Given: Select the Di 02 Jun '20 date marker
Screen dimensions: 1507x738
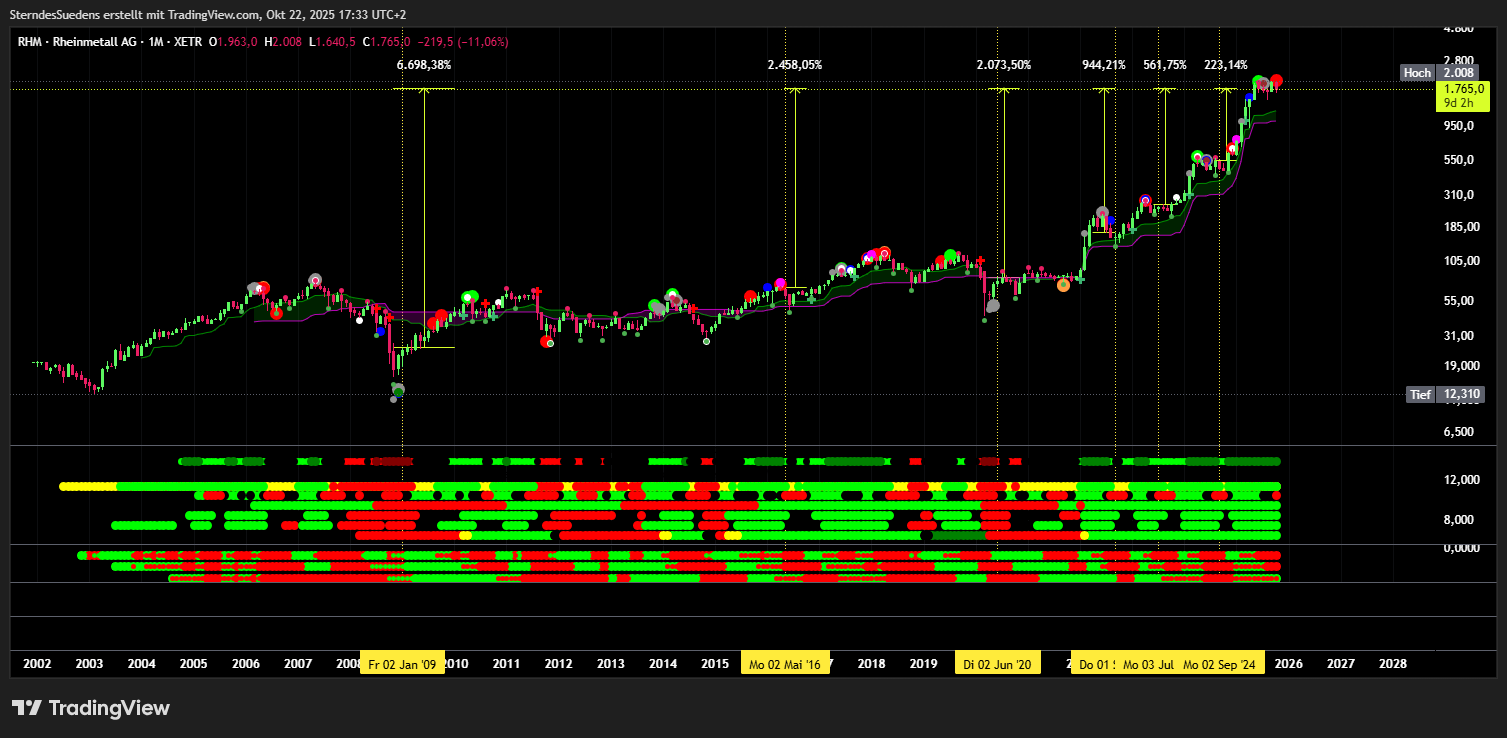Looking at the screenshot, I should pyautogui.click(x=998, y=664).
